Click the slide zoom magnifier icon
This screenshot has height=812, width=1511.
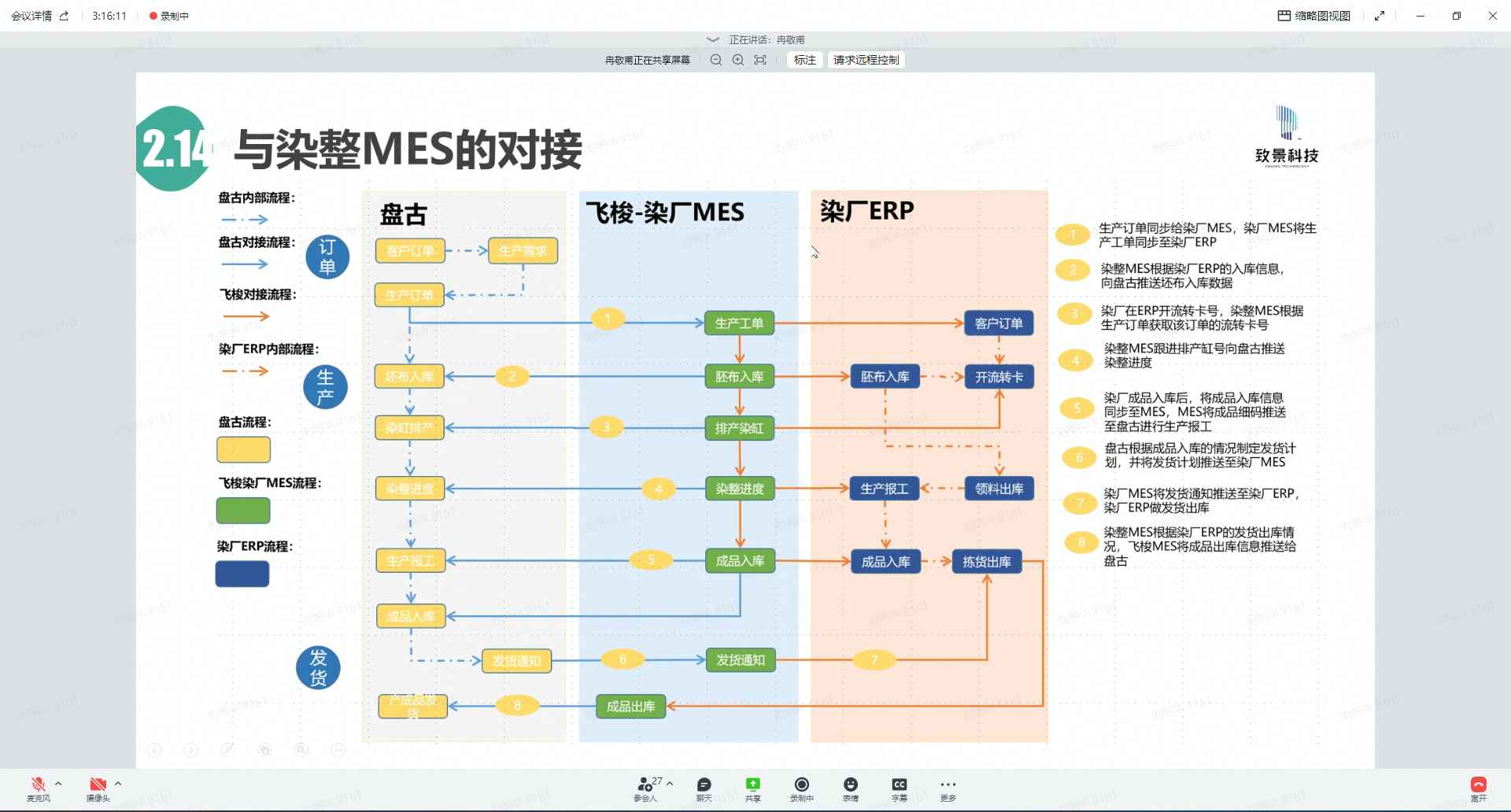click(301, 750)
